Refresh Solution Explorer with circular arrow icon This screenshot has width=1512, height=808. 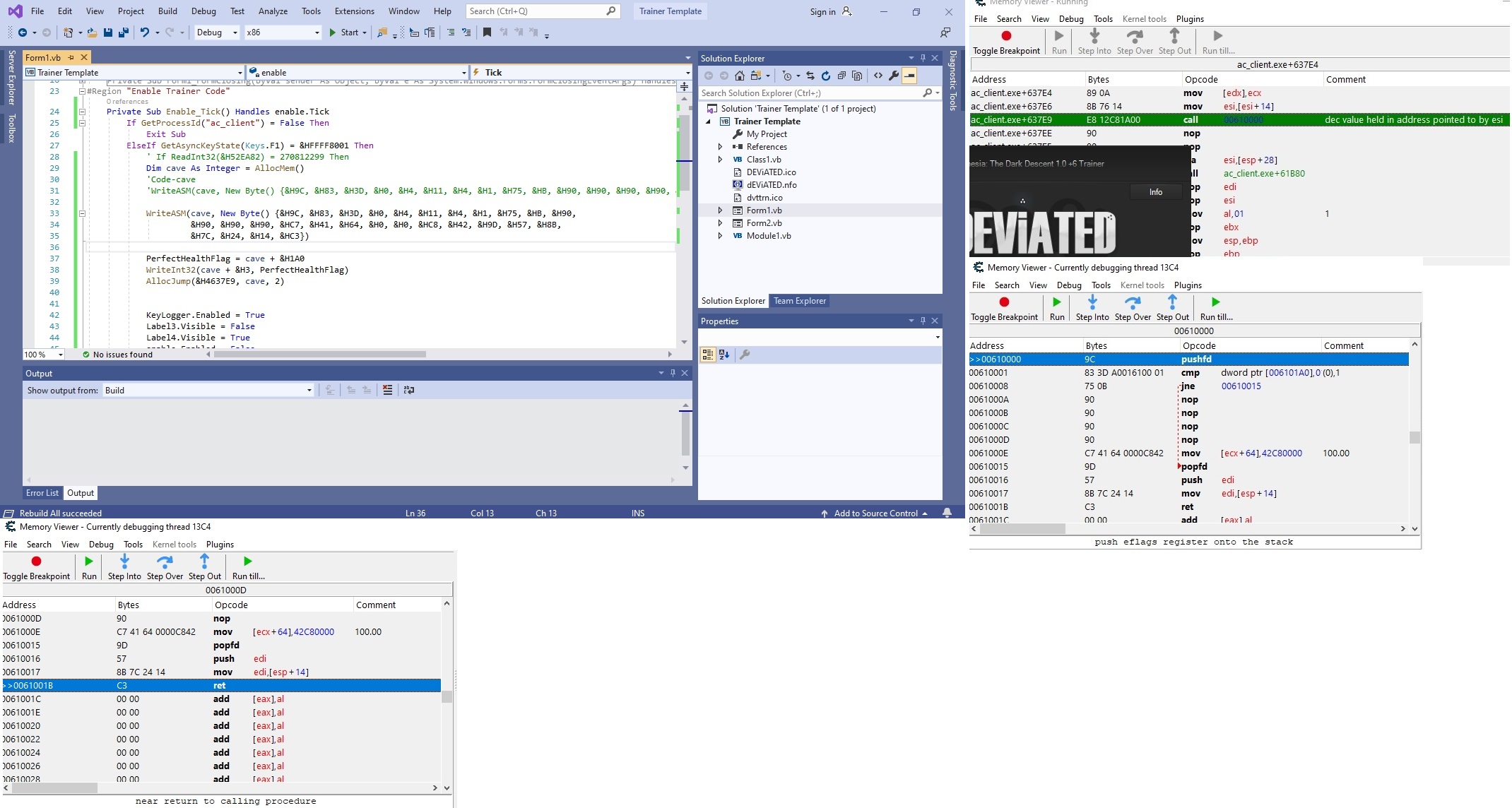(x=825, y=76)
